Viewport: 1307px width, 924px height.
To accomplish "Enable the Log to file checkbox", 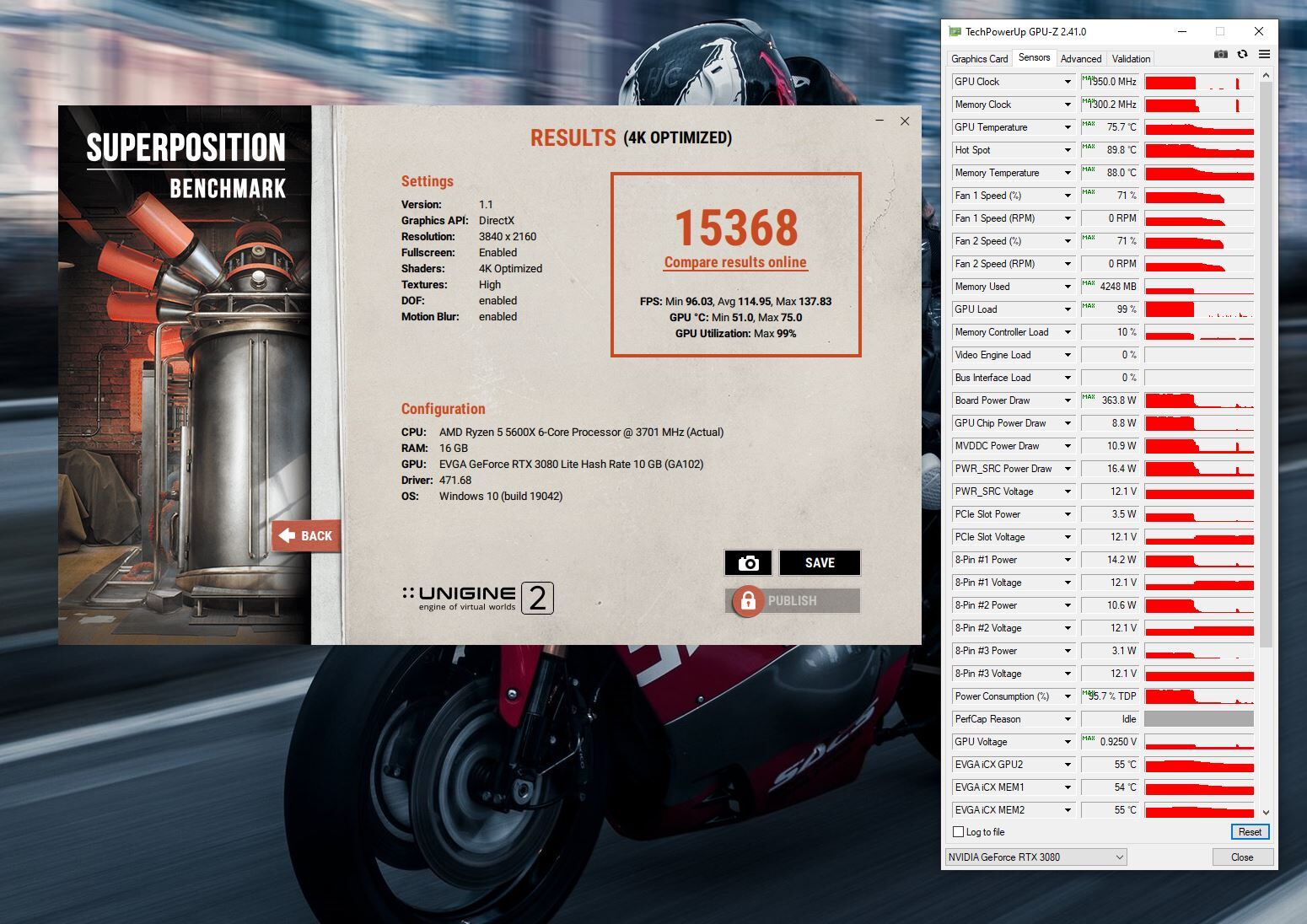I will pyautogui.click(x=958, y=832).
